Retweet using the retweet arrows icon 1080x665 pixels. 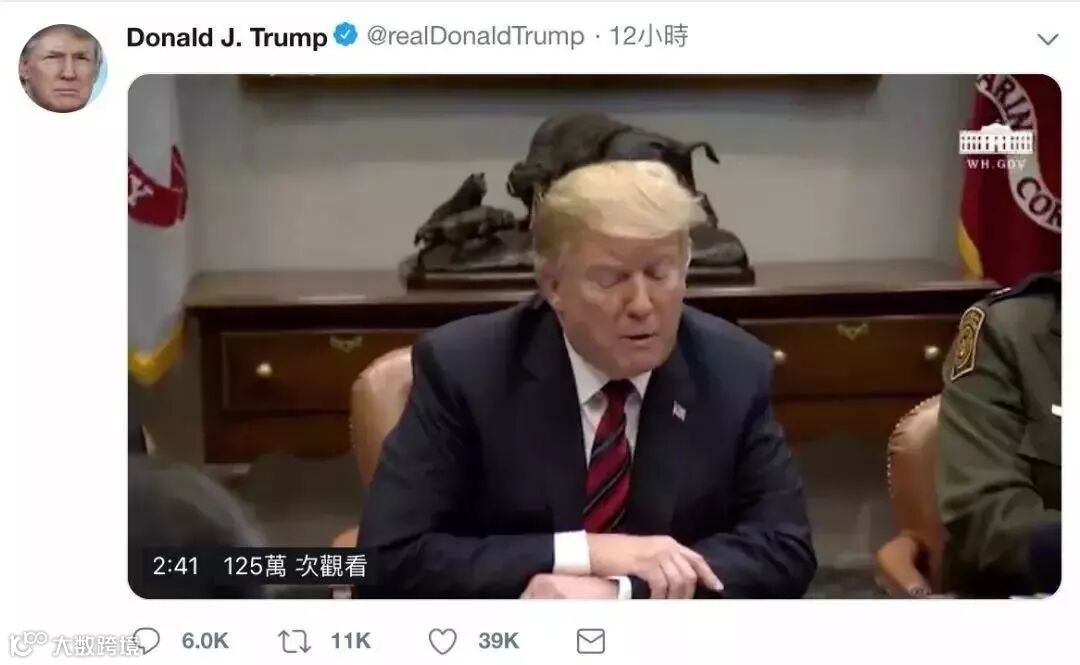[294, 641]
